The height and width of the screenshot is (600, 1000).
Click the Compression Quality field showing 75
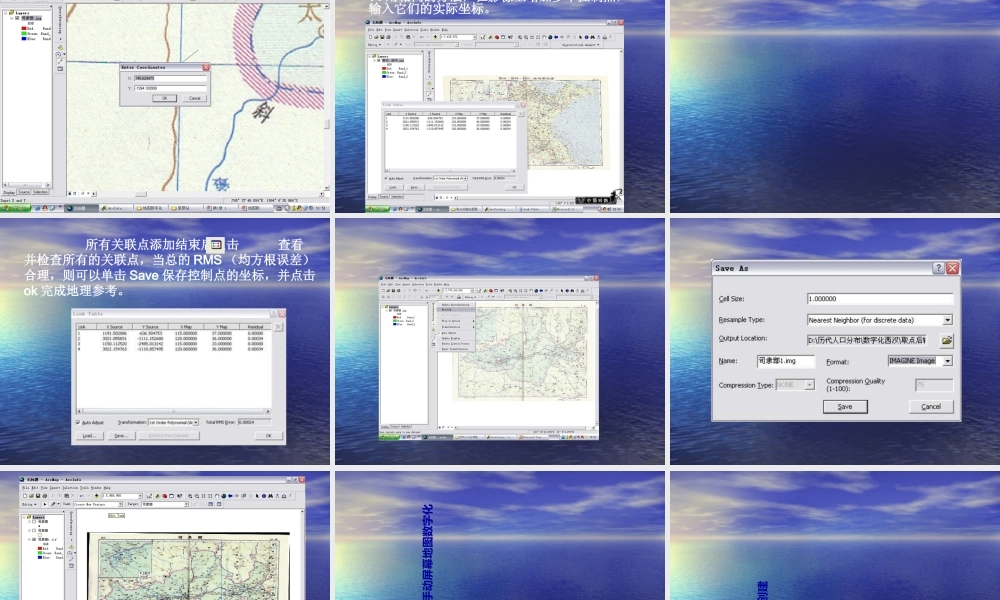(934, 384)
